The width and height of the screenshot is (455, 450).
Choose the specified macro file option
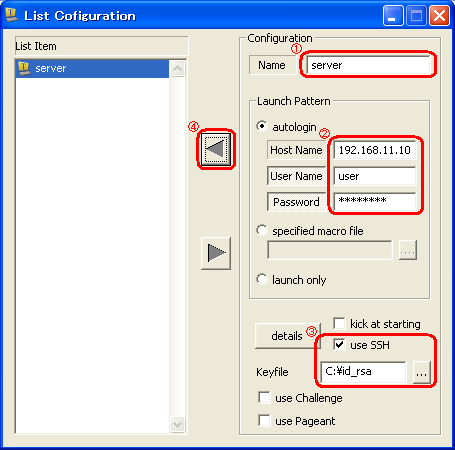(x=262, y=230)
